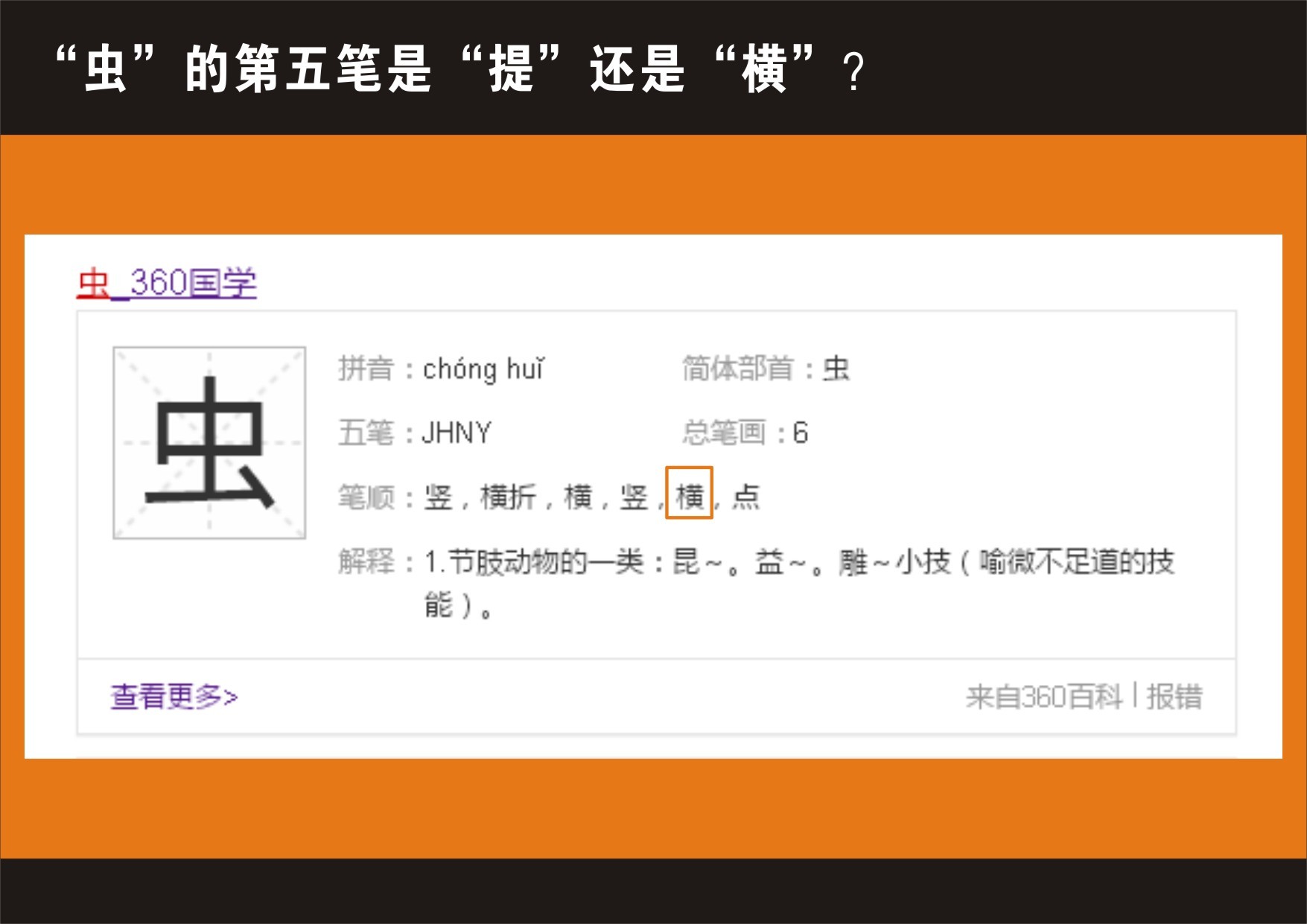Click the "五笔" label
The image size is (1307, 924).
366,433
